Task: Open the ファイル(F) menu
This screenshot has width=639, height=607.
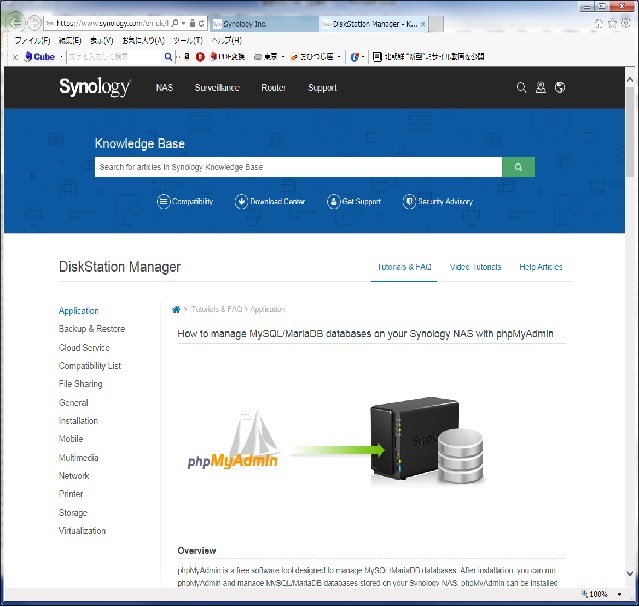Action: point(32,40)
